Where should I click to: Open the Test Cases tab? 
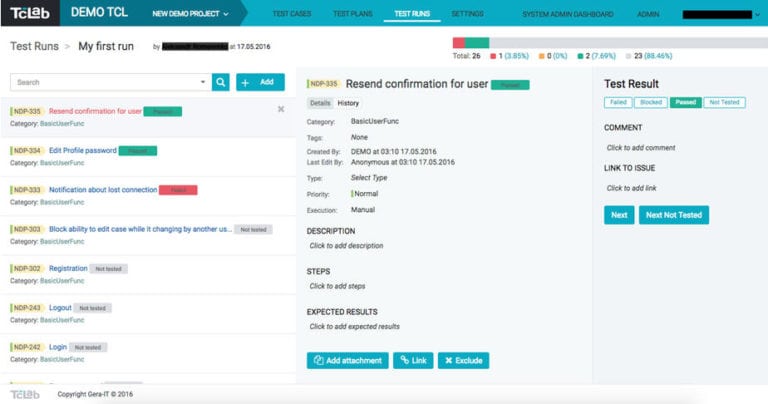coord(291,14)
